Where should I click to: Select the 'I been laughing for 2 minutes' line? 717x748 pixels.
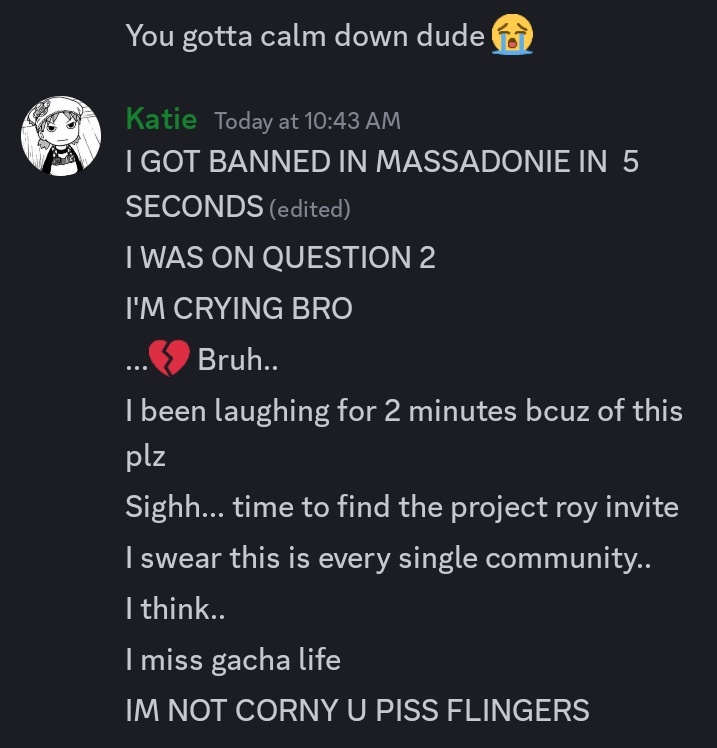click(404, 411)
